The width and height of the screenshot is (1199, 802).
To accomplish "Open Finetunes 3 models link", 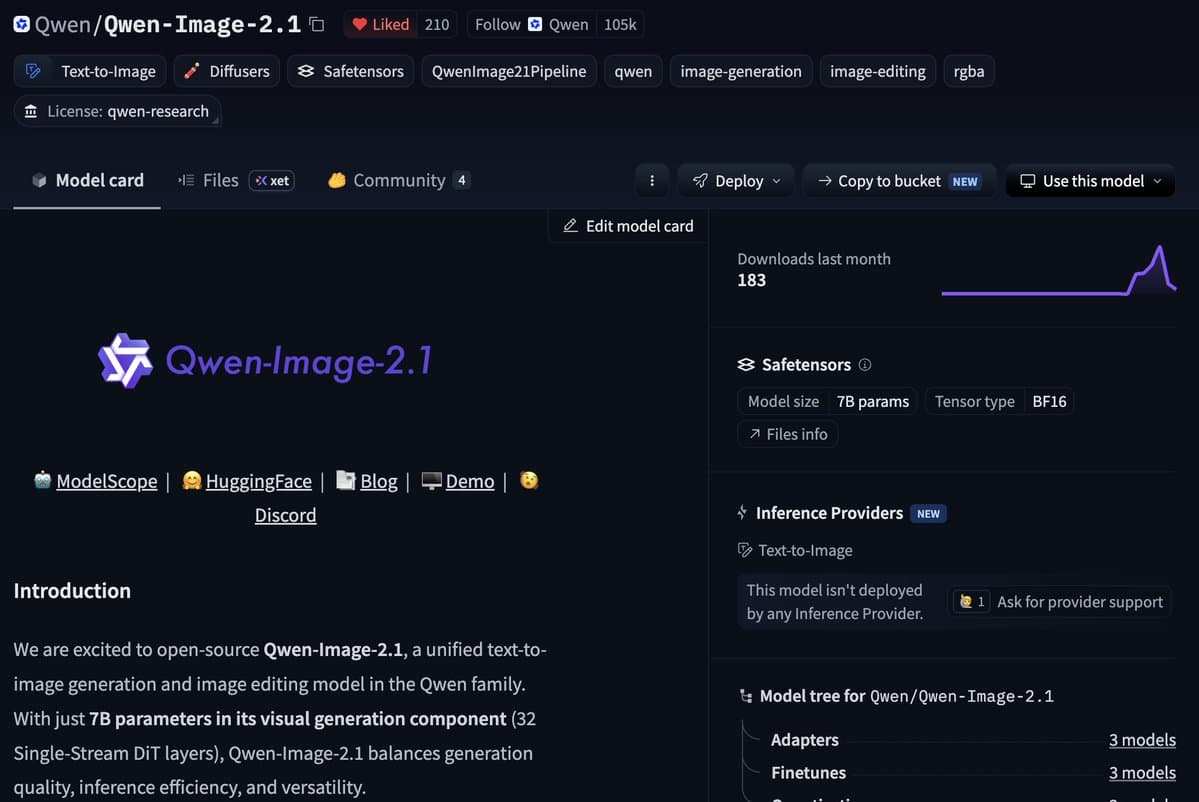I will [1142, 773].
